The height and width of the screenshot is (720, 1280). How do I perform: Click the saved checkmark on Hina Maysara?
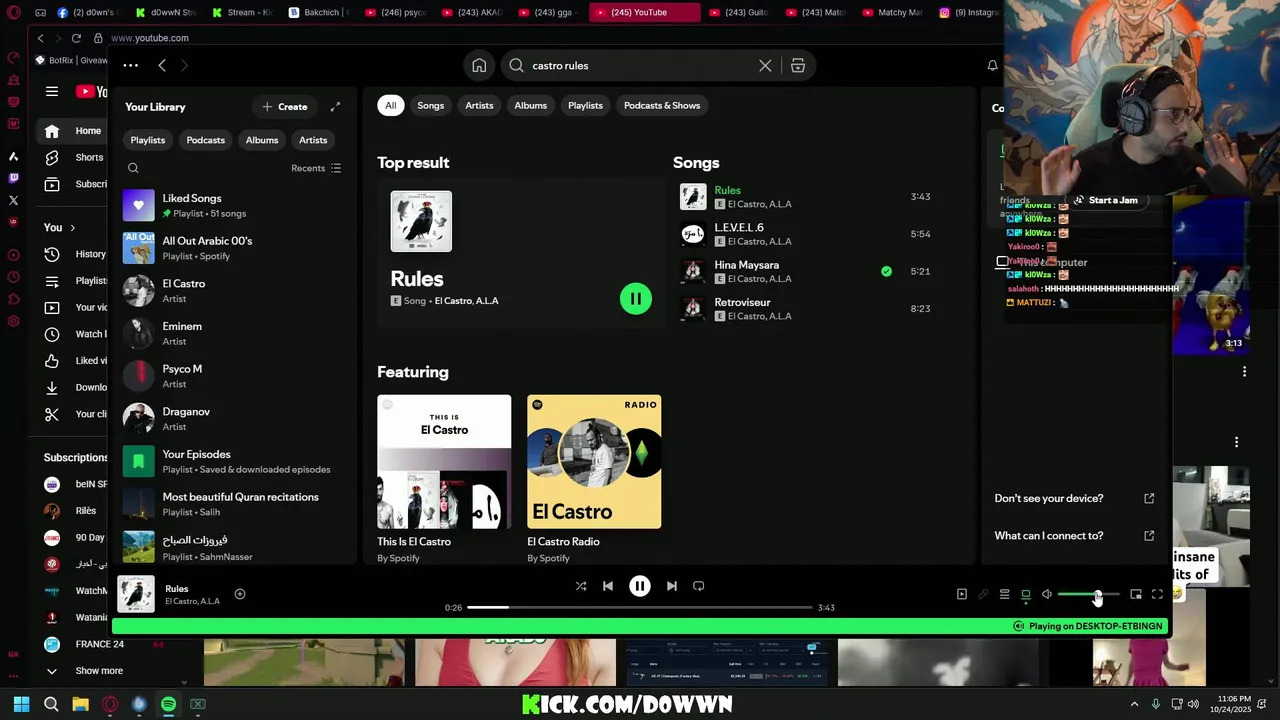(x=886, y=271)
